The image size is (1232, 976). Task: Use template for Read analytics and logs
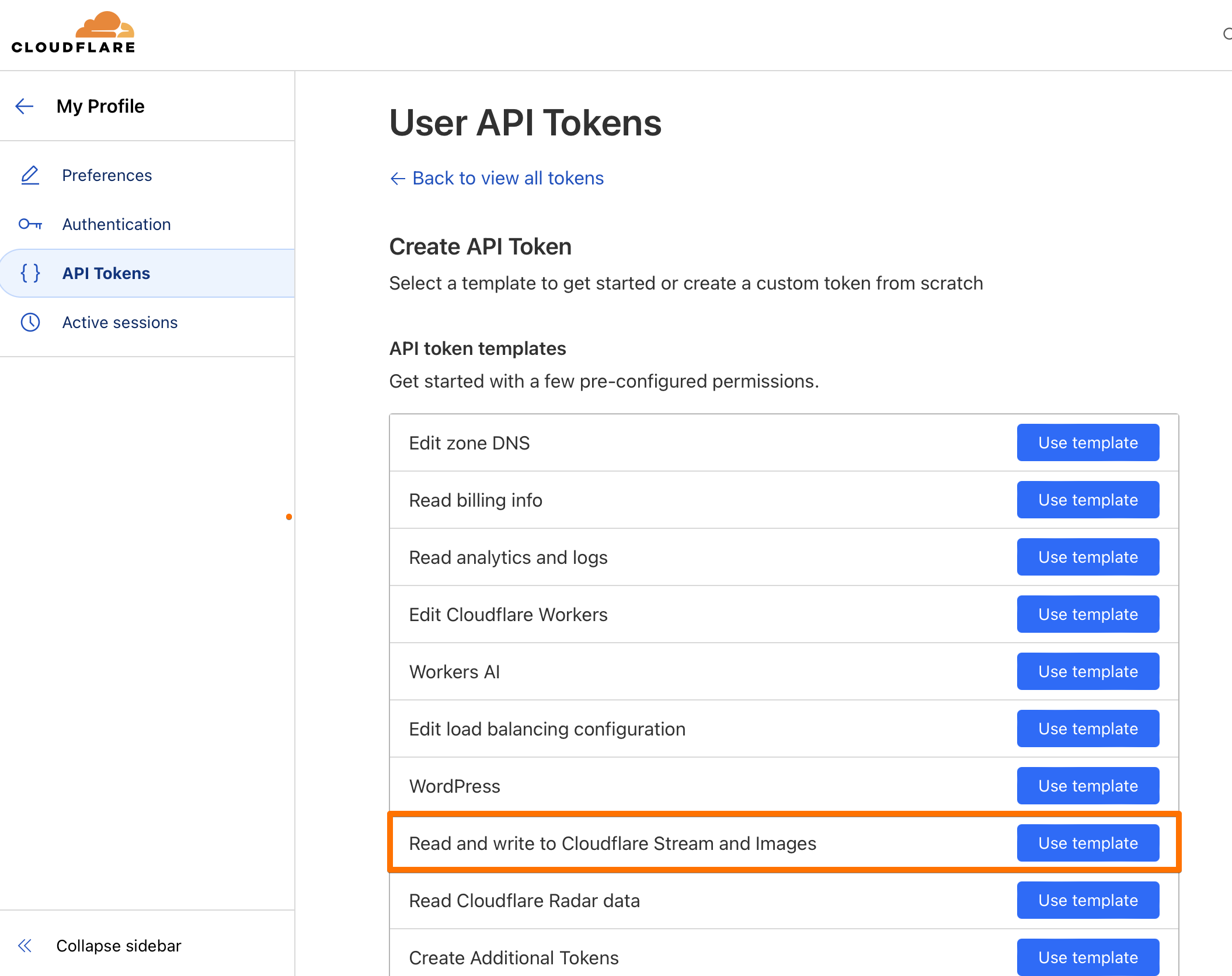coord(1088,557)
